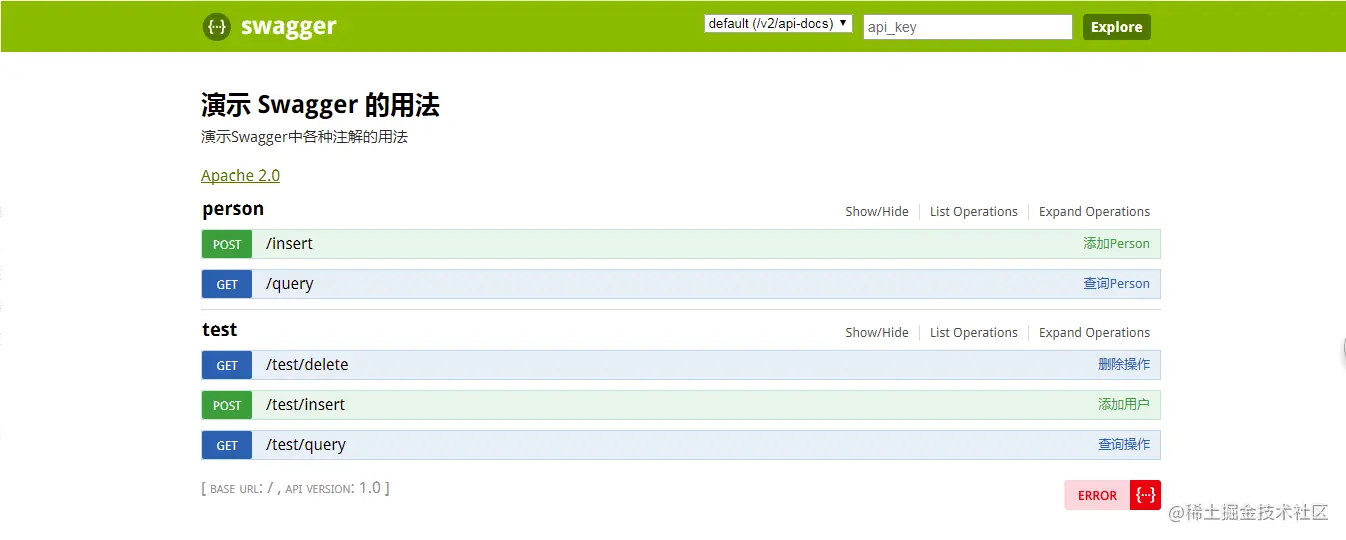The image size is (1346, 540).
Task: Click the 查询Person description link
Action: point(1116,283)
